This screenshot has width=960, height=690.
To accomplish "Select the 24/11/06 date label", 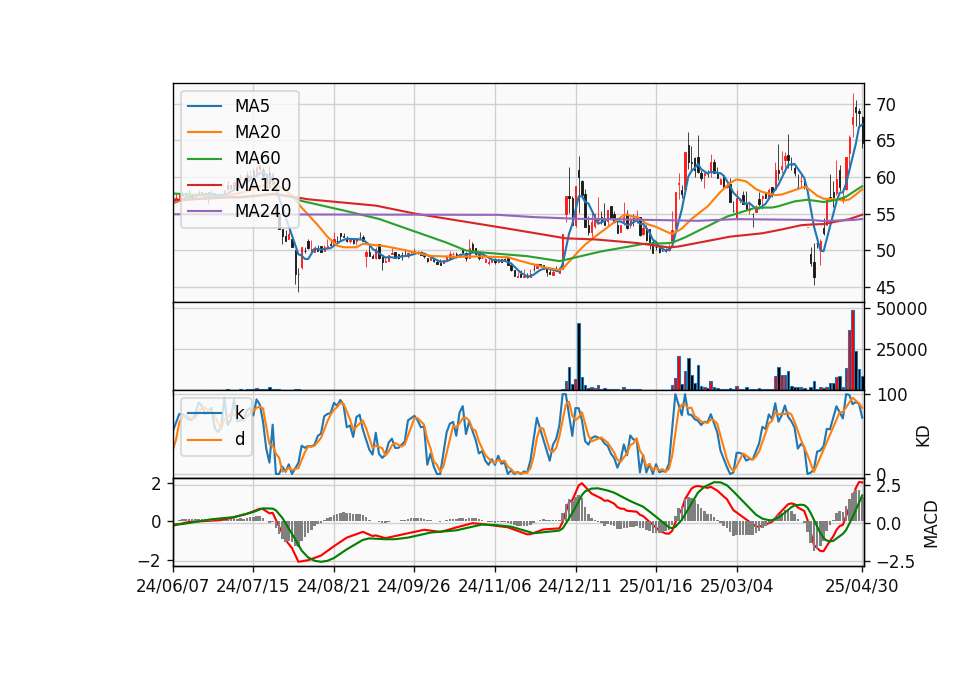I will pos(495,587).
